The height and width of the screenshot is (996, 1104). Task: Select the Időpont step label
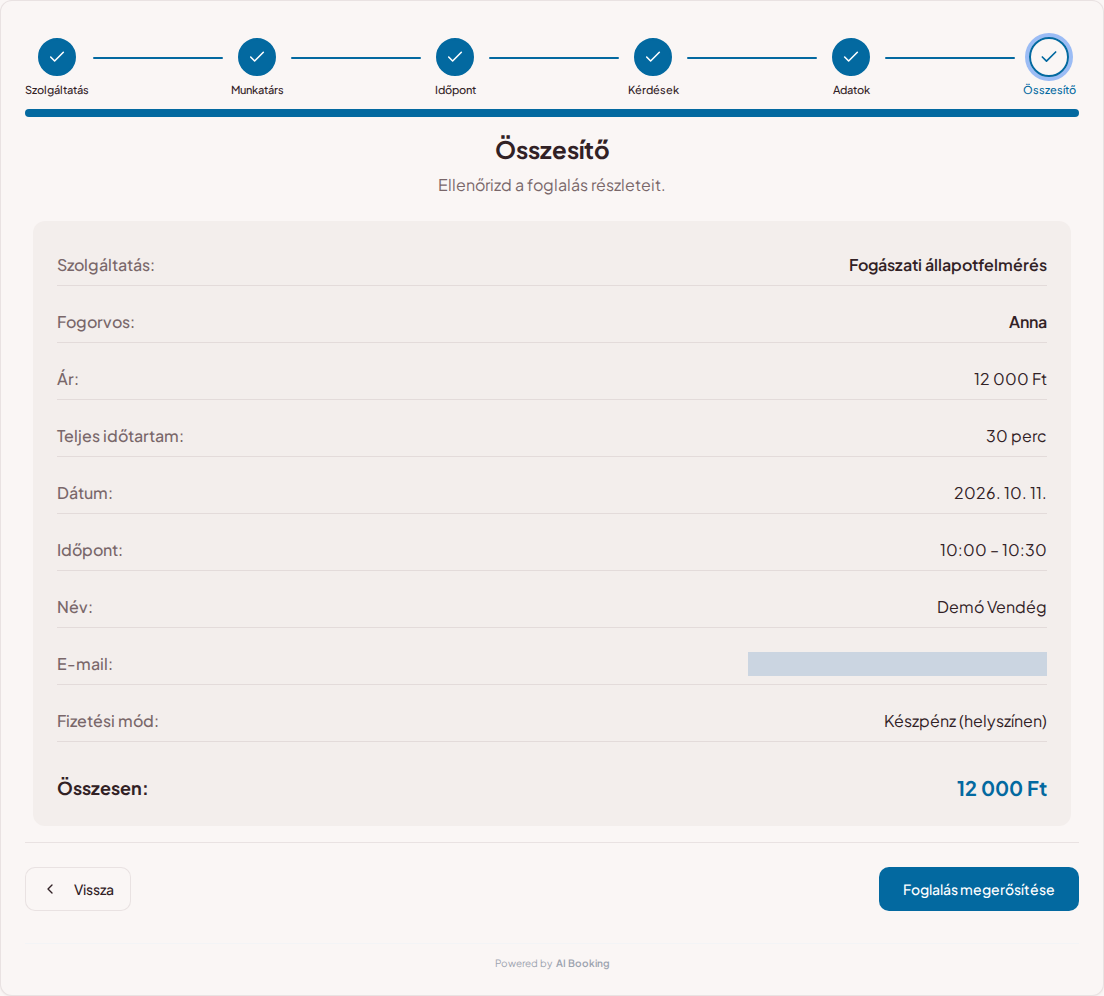pyautogui.click(x=455, y=90)
